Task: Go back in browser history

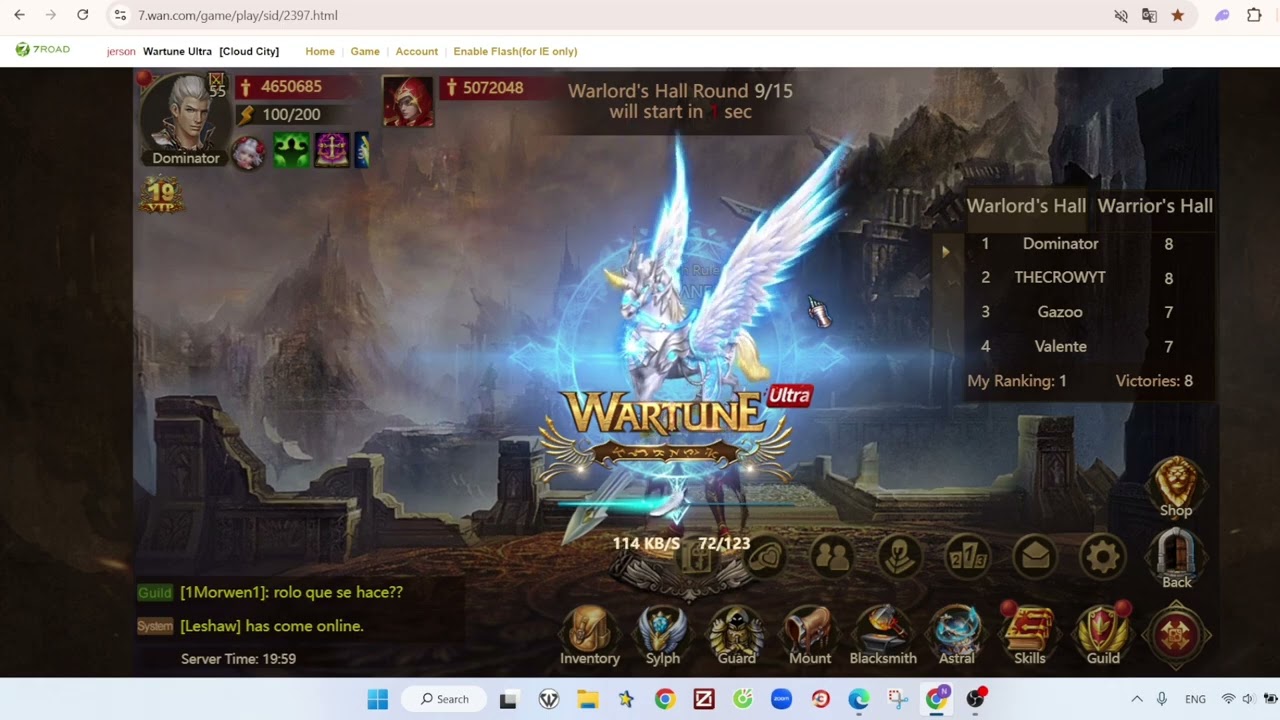Action: pos(19,15)
